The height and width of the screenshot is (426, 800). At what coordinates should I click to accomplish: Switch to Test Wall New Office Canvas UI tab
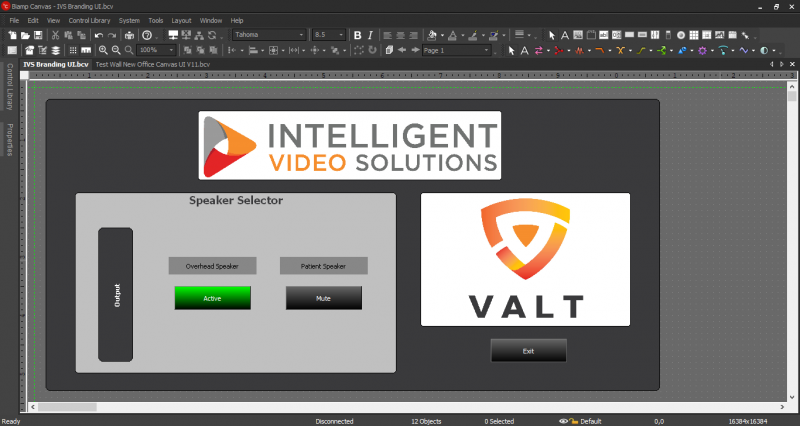(x=153, y=64)
